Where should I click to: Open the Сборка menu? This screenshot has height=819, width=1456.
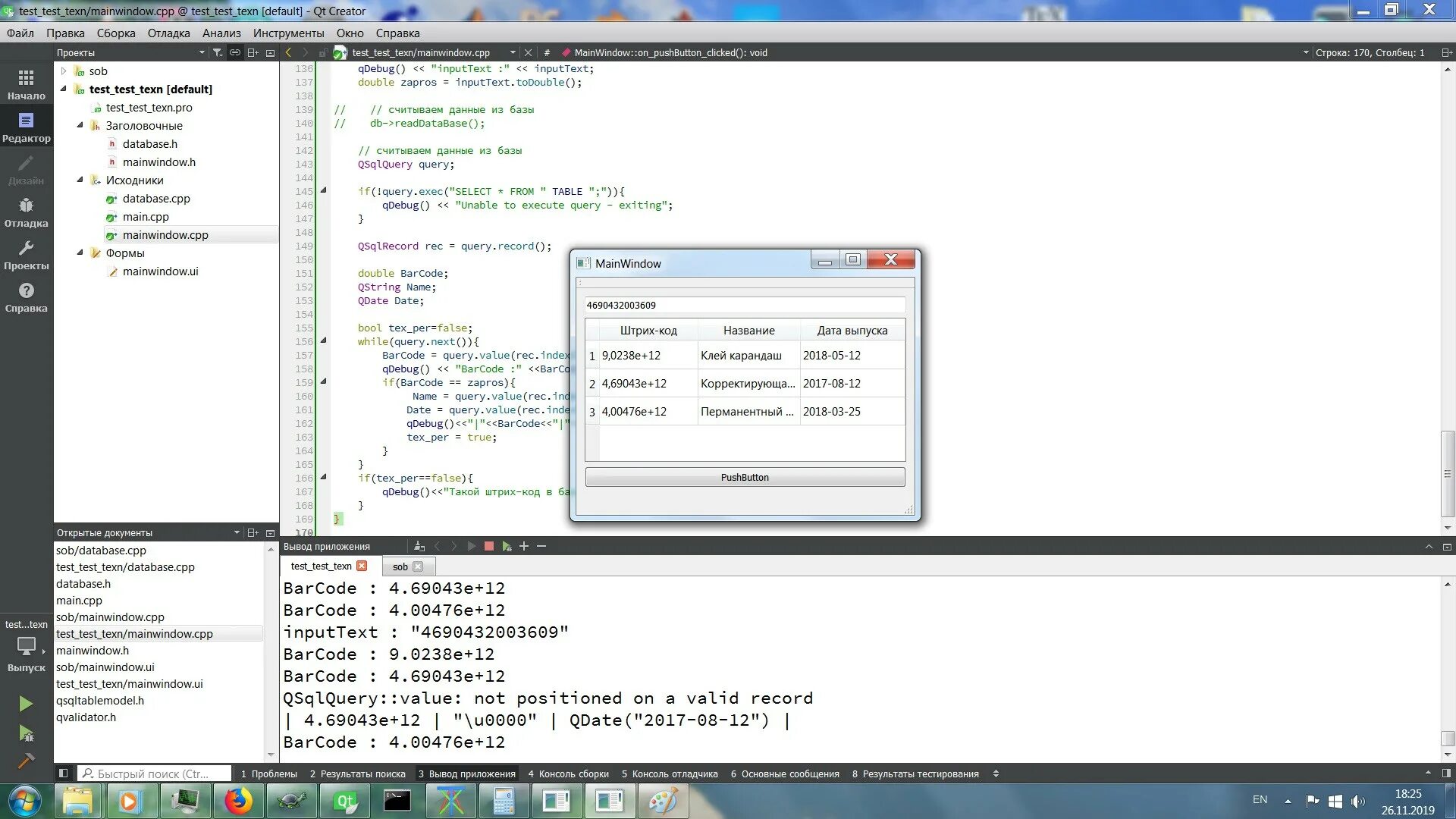(115, 33)
